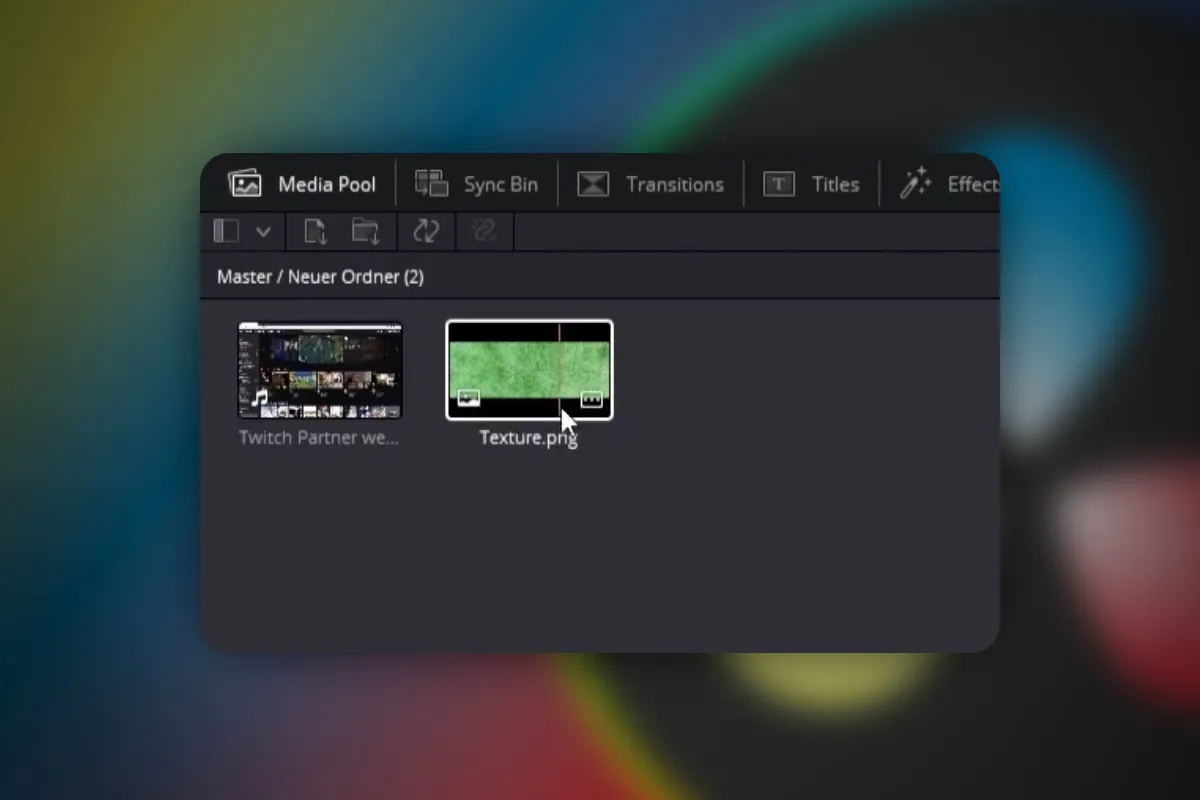Screen dimensions: 1200x800
Task: Click the import media folder icon
Action: [366, 232]
